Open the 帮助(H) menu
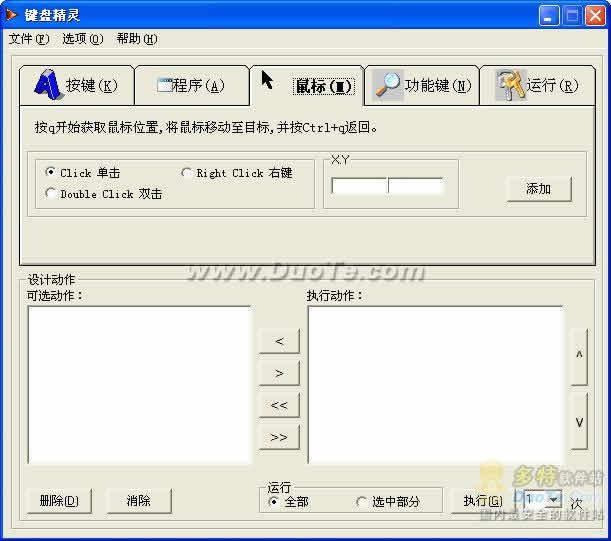611x541 pixels. pos(137,39)
